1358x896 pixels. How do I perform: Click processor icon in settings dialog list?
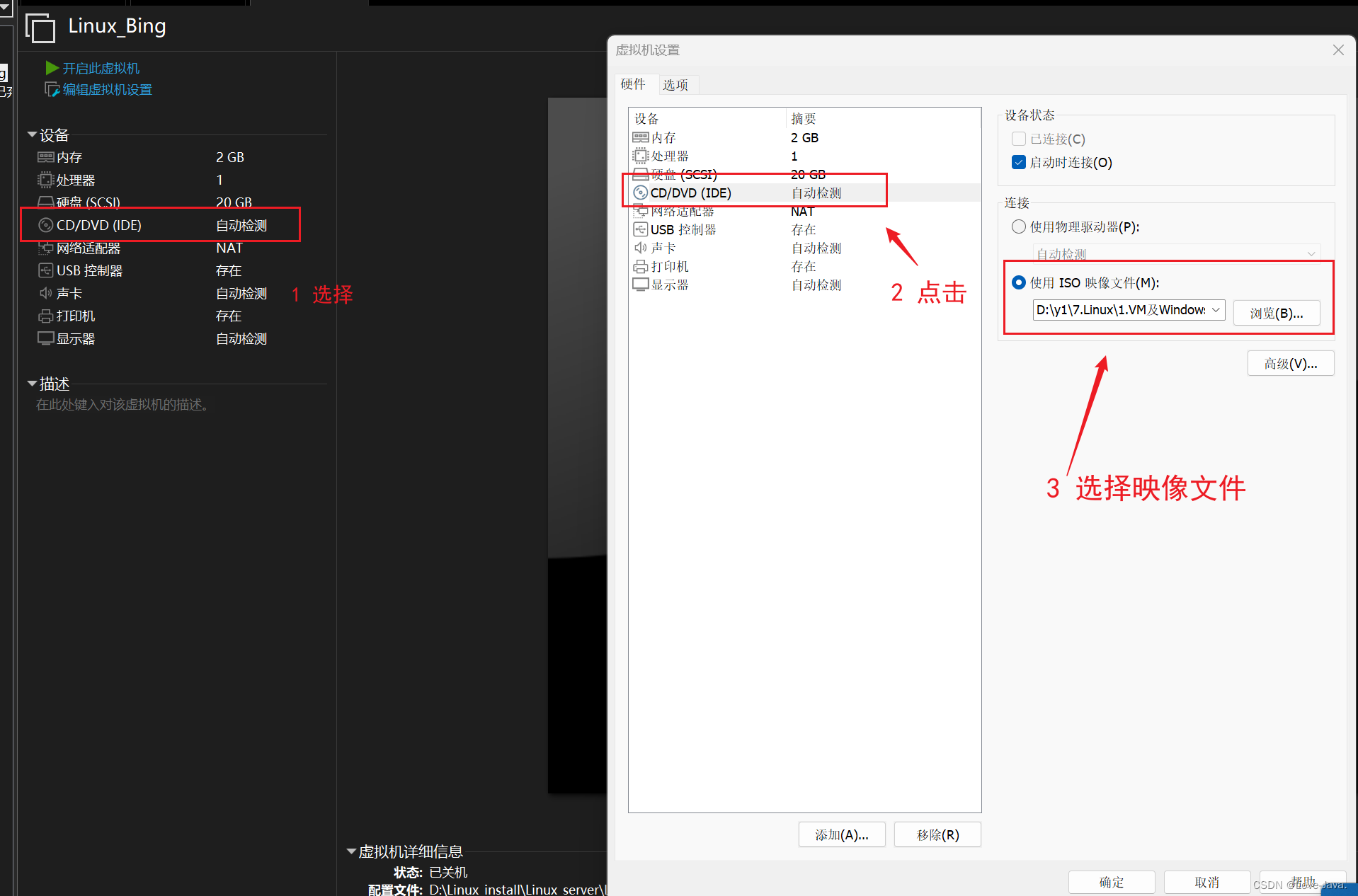[641, 156]
